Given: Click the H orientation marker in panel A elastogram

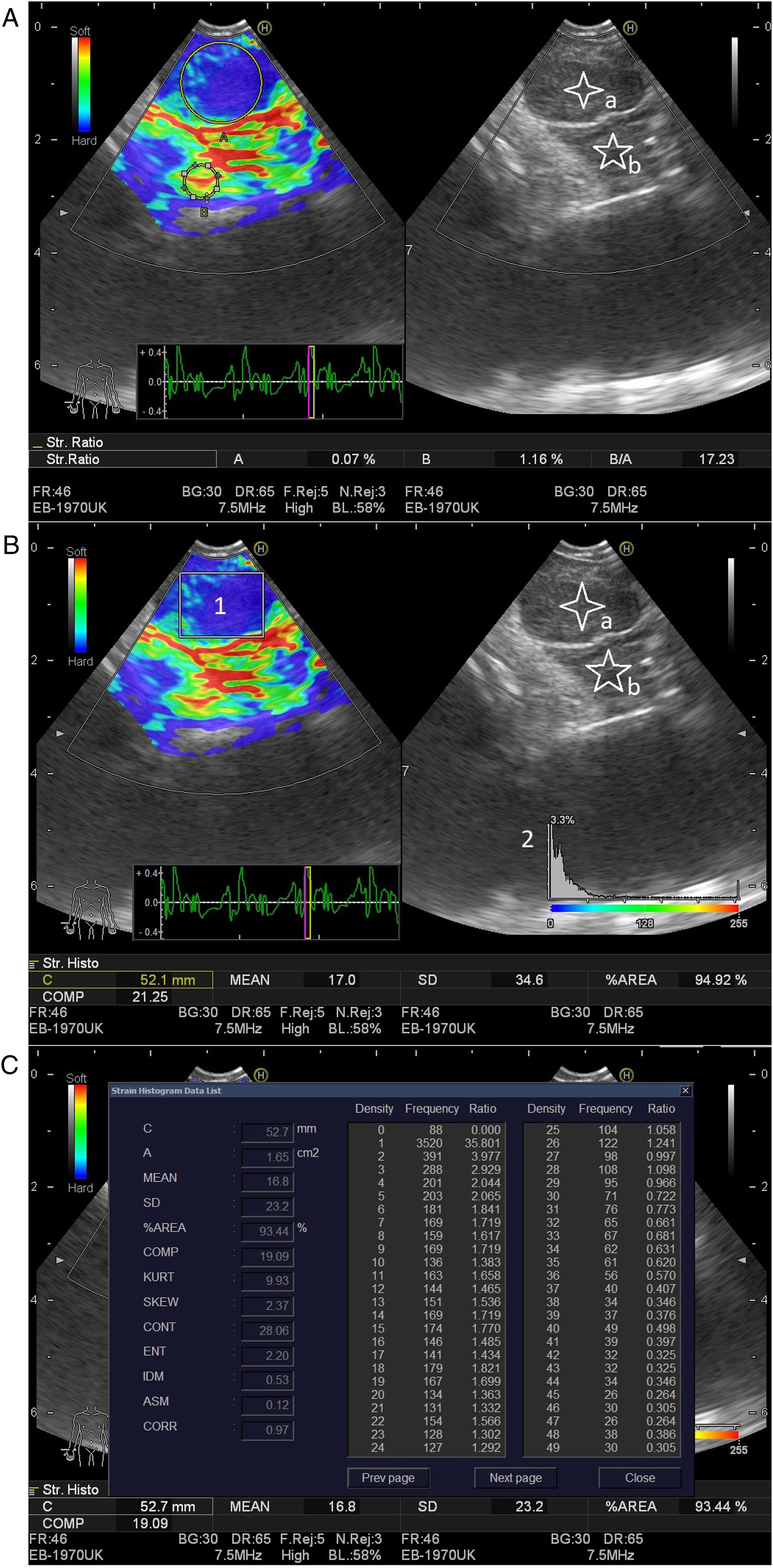Looking at the screenshot, I should [264, 27].
